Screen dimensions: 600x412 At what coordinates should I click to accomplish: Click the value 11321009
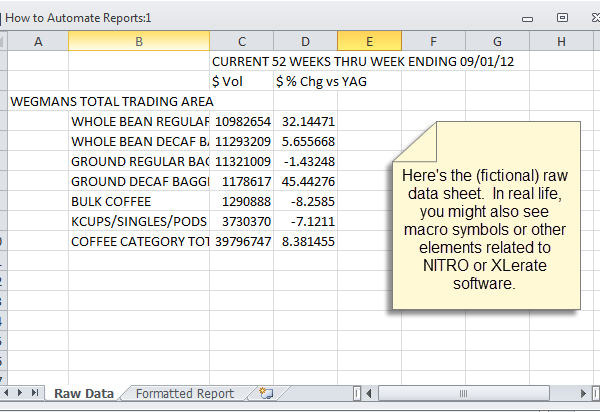coord(241,161)
